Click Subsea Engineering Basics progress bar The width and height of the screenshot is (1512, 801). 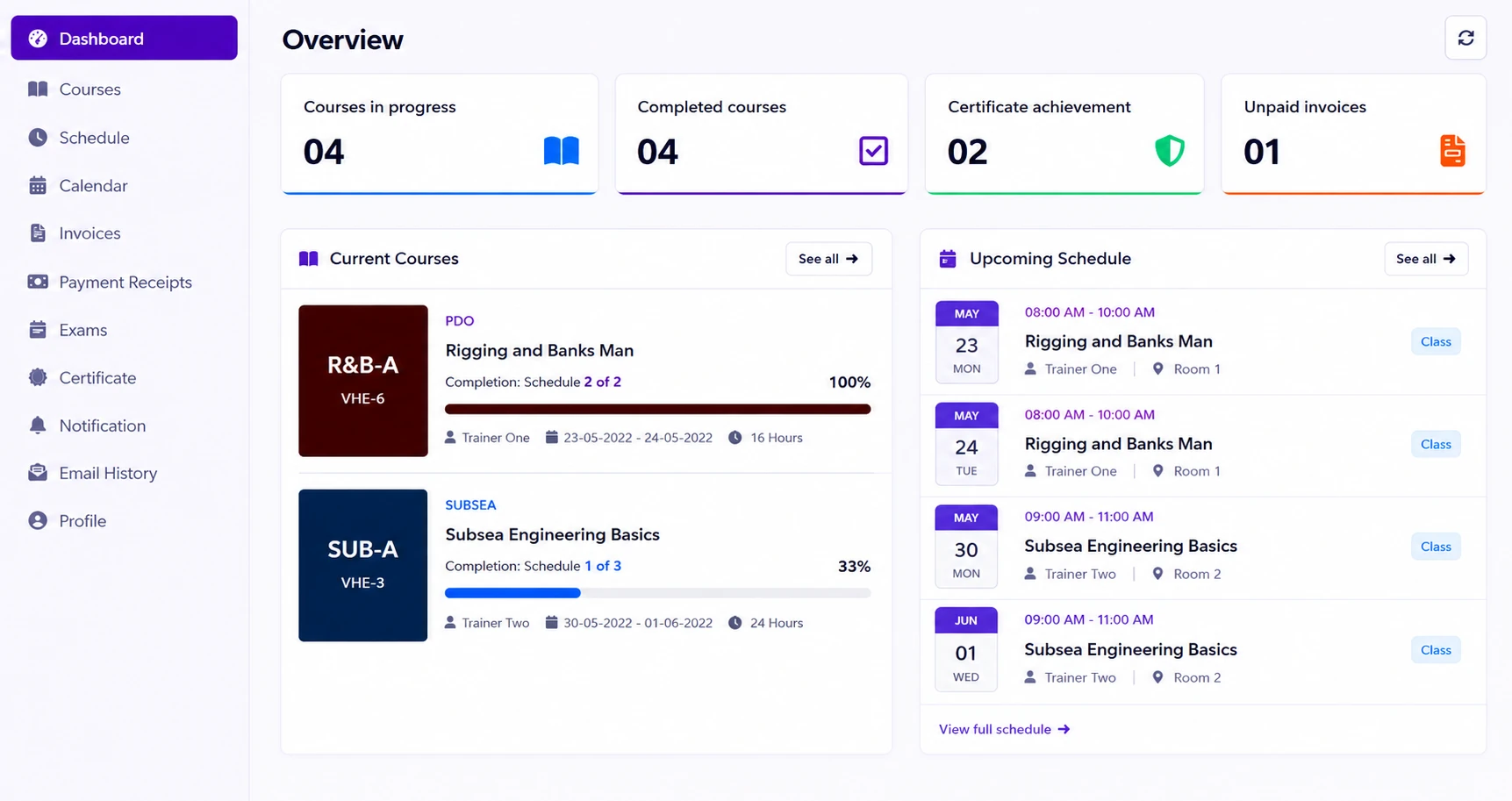[657, 593]
